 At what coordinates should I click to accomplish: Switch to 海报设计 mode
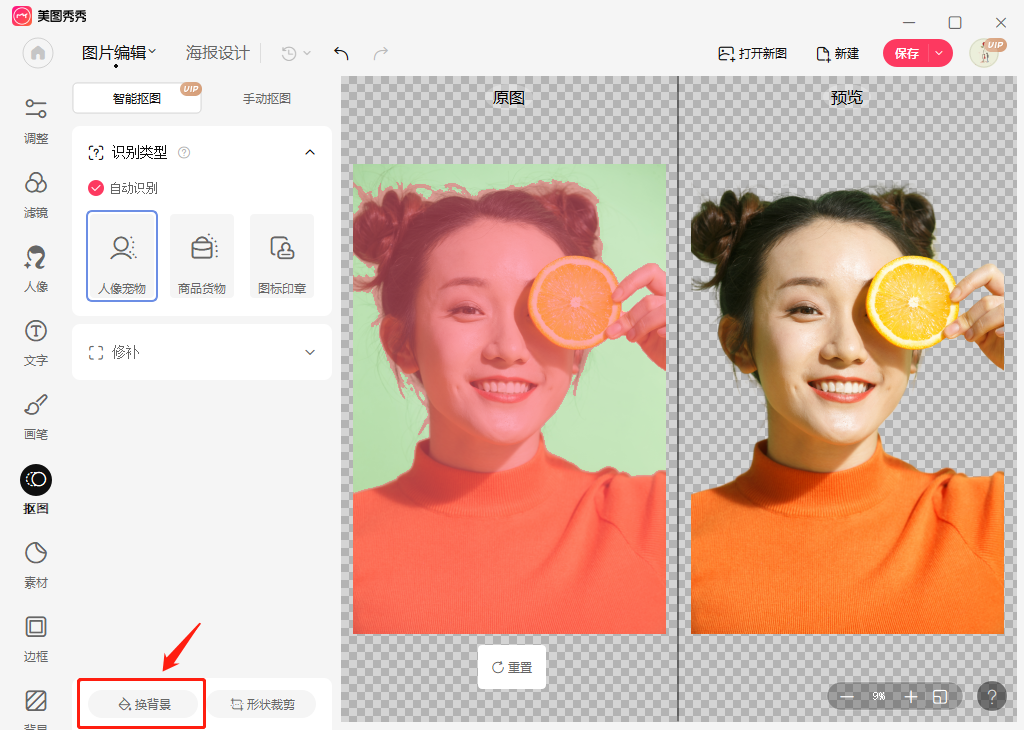point(217,53)
